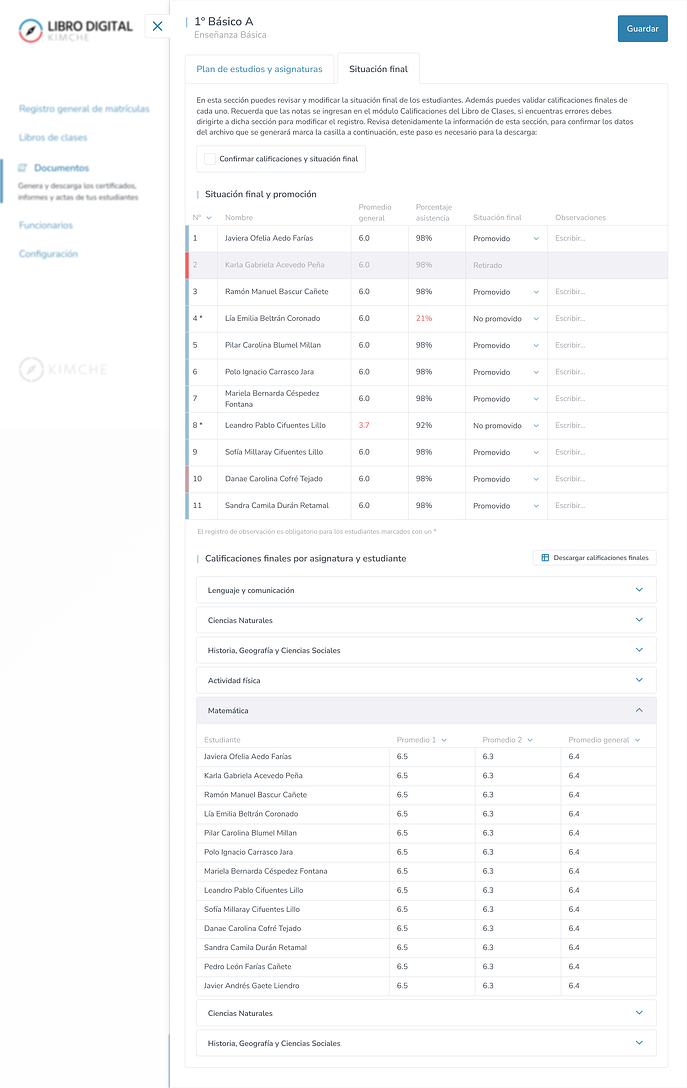687x1088 pixels.
Task: Click the Guardar button
Action: click(643, 28)
